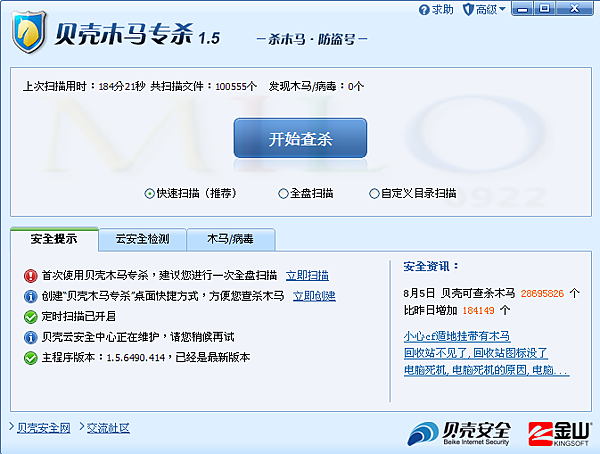Visit the 贝壳安全网 link

44,428
